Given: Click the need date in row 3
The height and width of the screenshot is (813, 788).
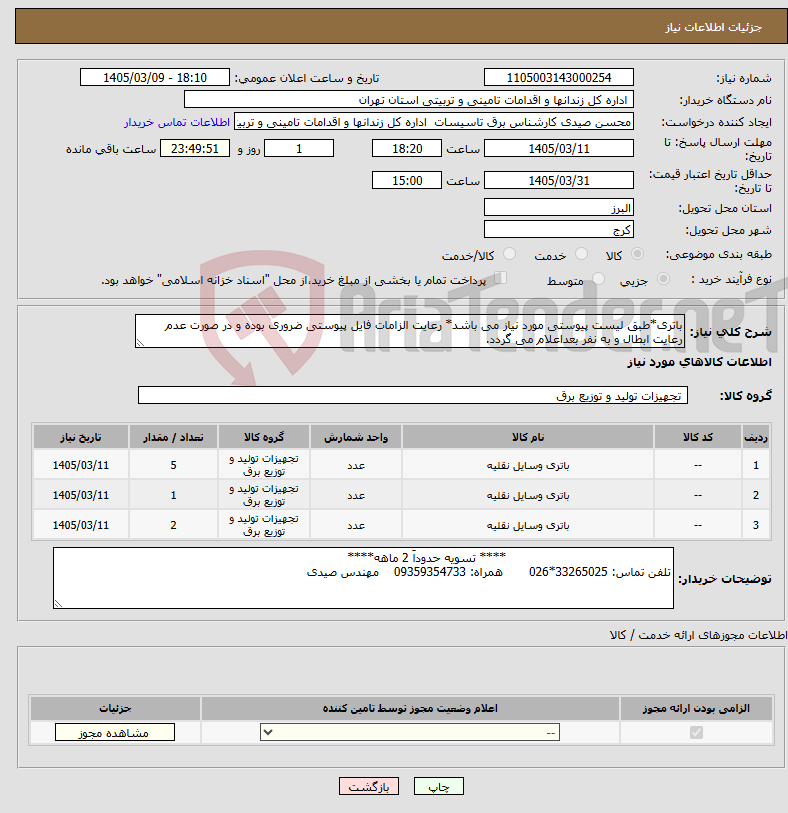Looking at the screenshot, I should coord(81,525).
